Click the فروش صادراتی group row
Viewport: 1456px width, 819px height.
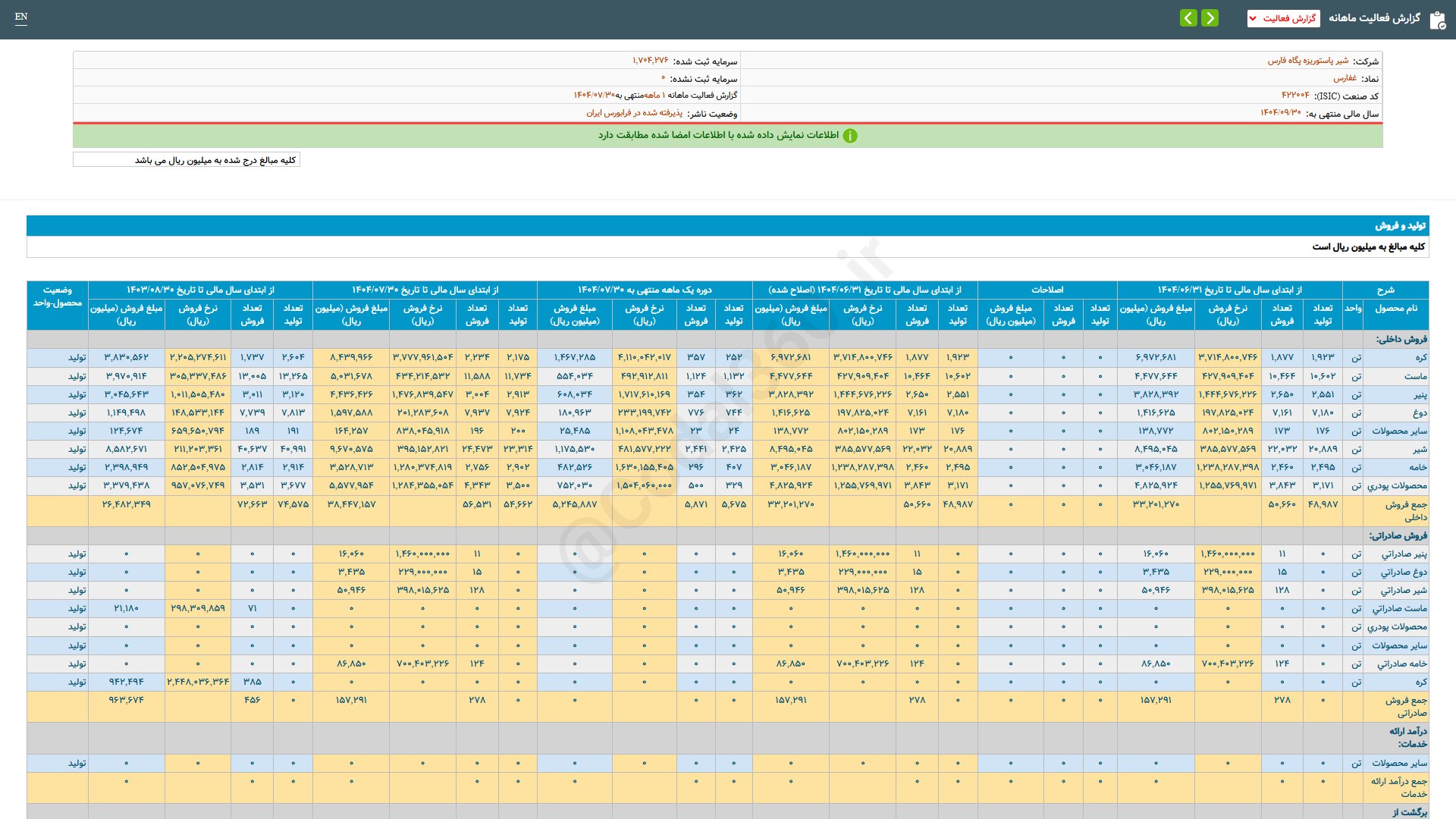(x=1398, y=535)
